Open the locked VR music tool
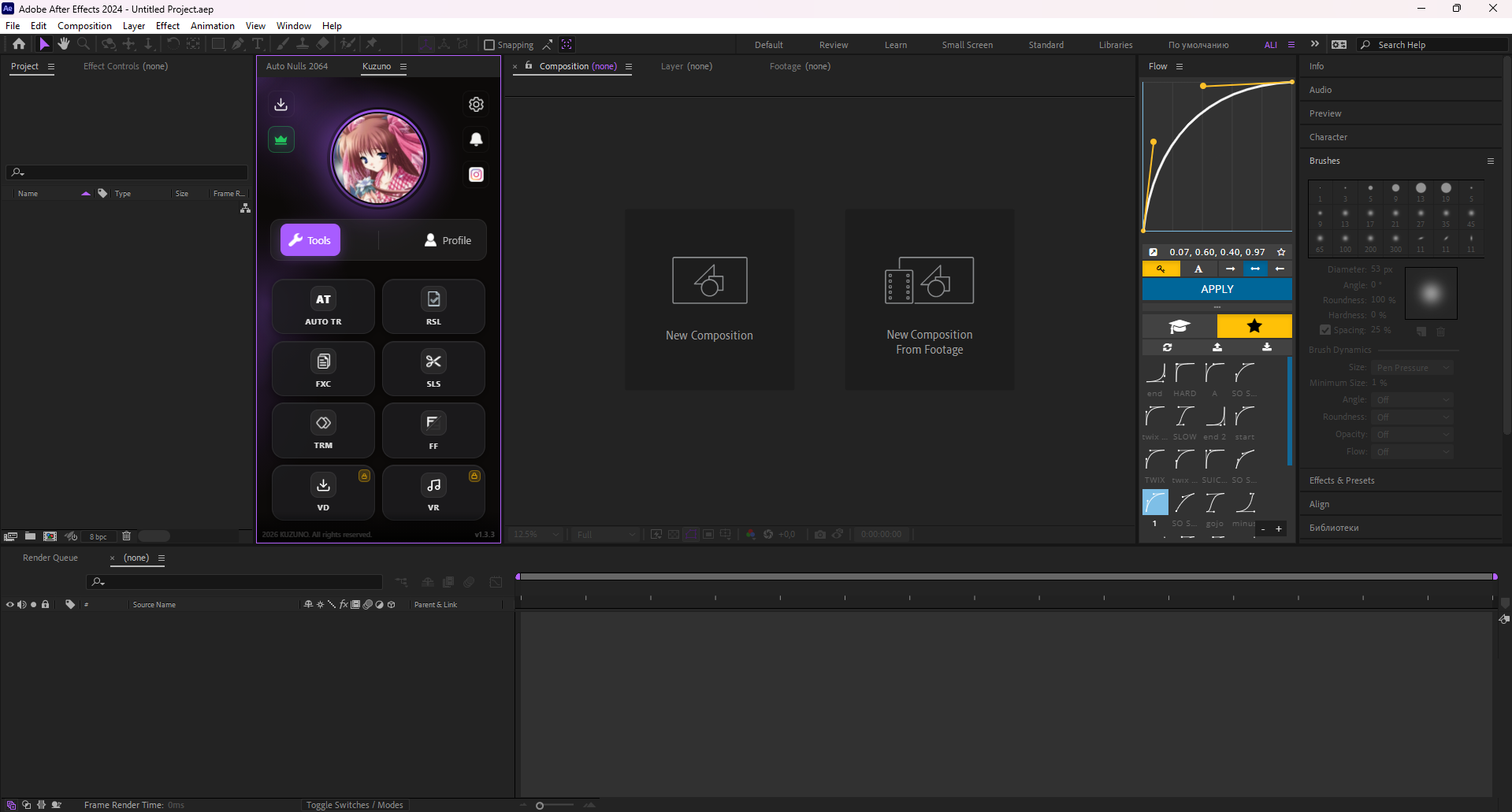1512x812 pixels. tap(433, 493)
